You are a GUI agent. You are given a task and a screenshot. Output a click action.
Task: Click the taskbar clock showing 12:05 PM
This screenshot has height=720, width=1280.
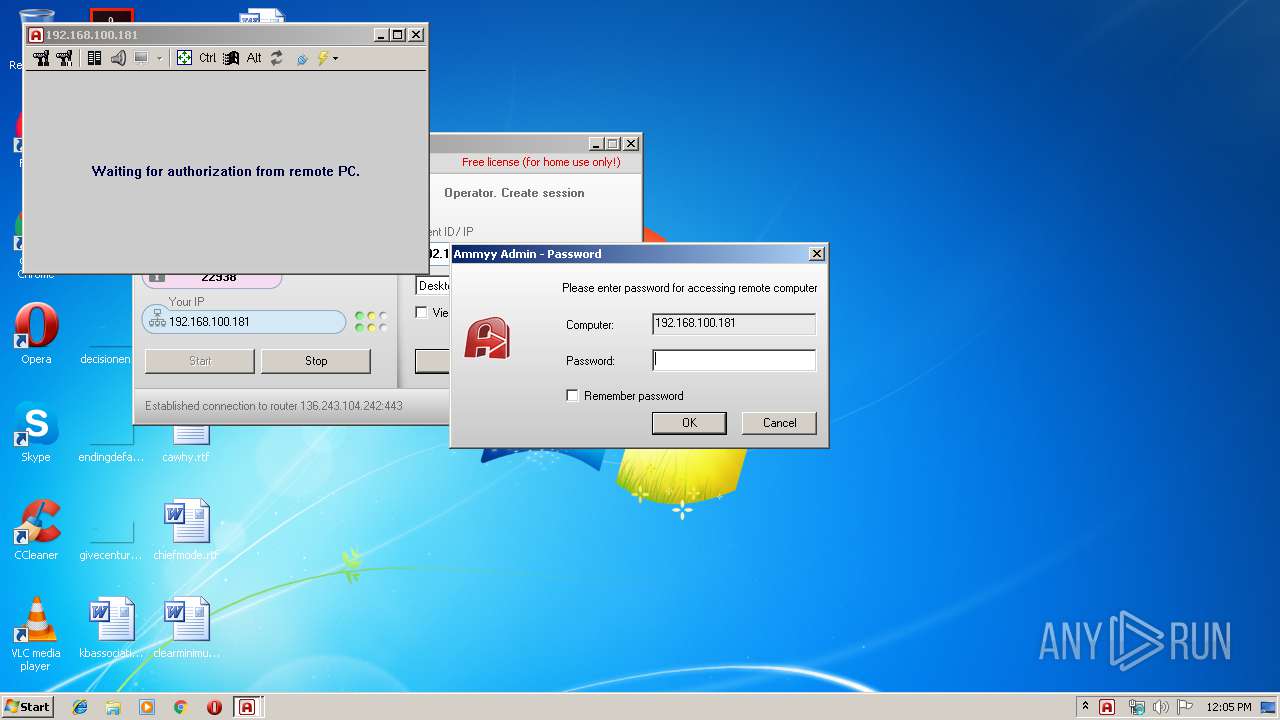[x=1229, y=707]
